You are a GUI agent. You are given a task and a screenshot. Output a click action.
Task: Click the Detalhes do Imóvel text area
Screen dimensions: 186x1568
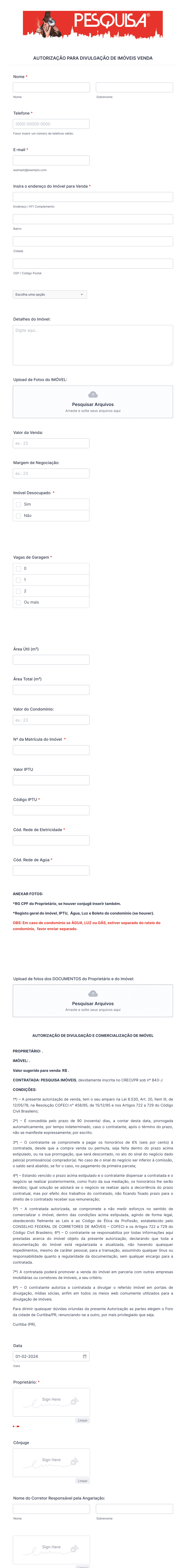click(93, 345)
